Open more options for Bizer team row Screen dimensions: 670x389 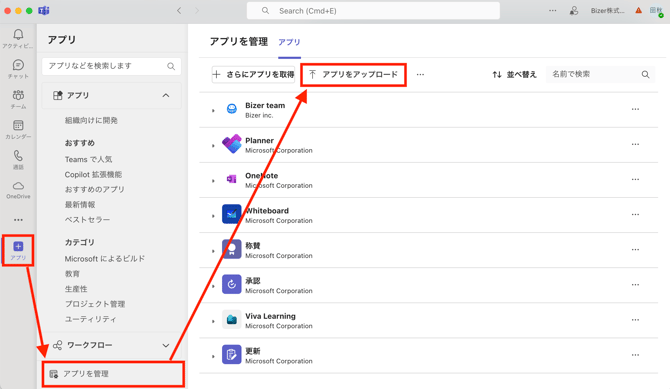click(635, 109)
